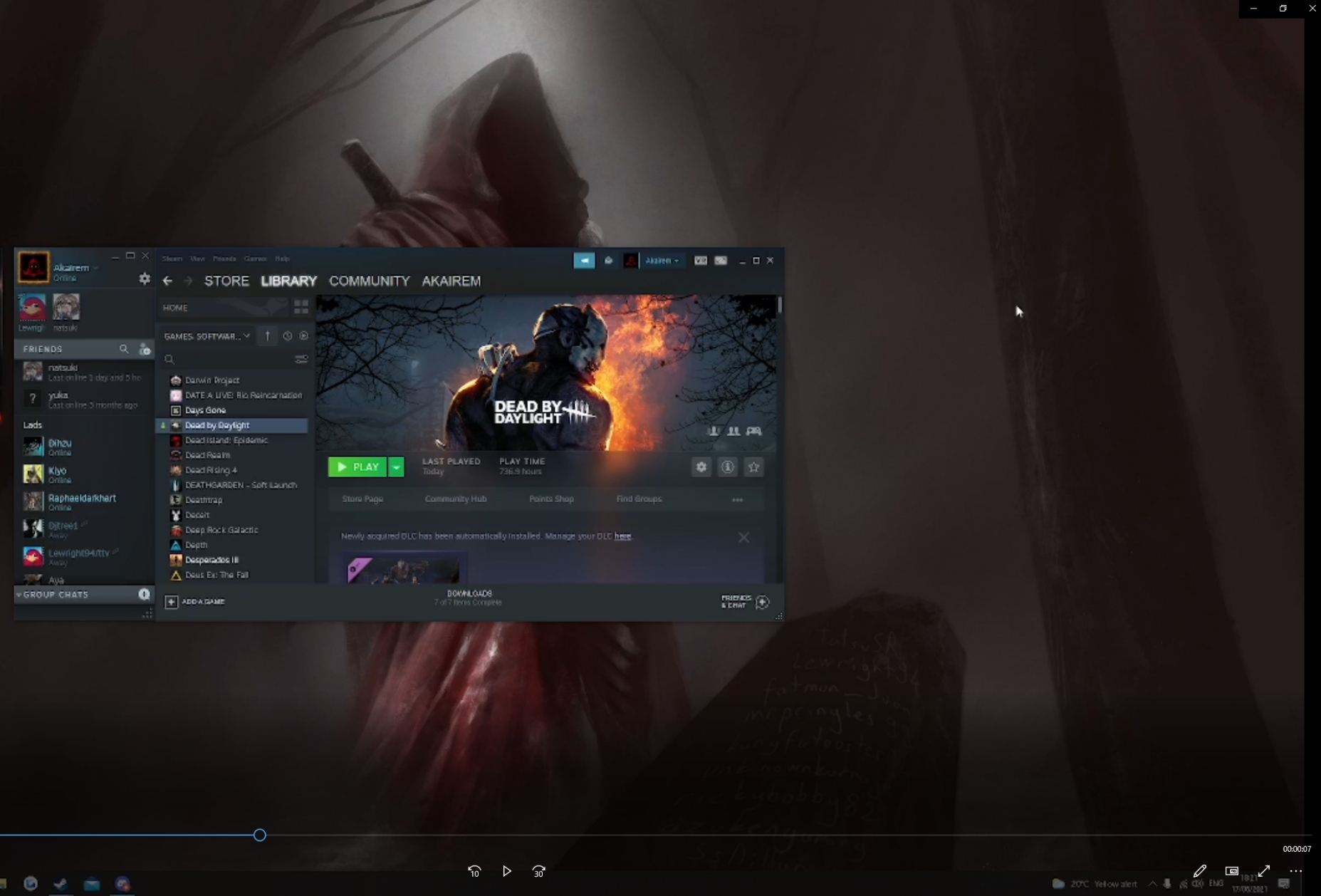Open Dead by Daylight manage settings gear
1321x896 pixels.
[701, 467]
